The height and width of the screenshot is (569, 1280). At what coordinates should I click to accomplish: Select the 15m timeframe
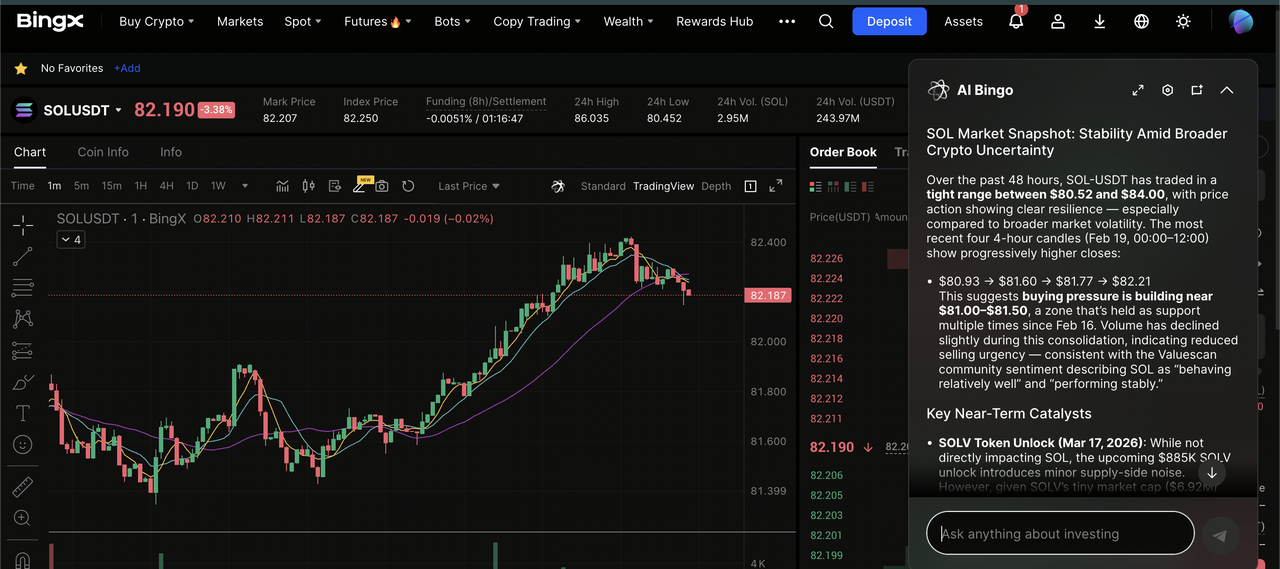click(111, 186)
